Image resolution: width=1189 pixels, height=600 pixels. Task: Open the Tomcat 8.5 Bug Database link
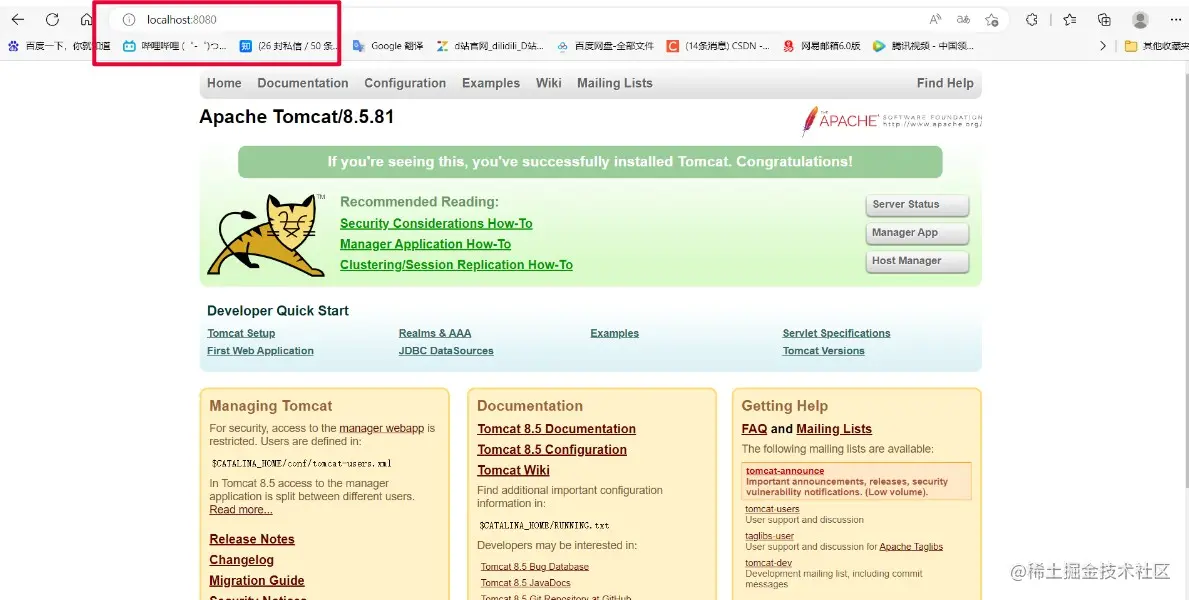click(535, 567)
